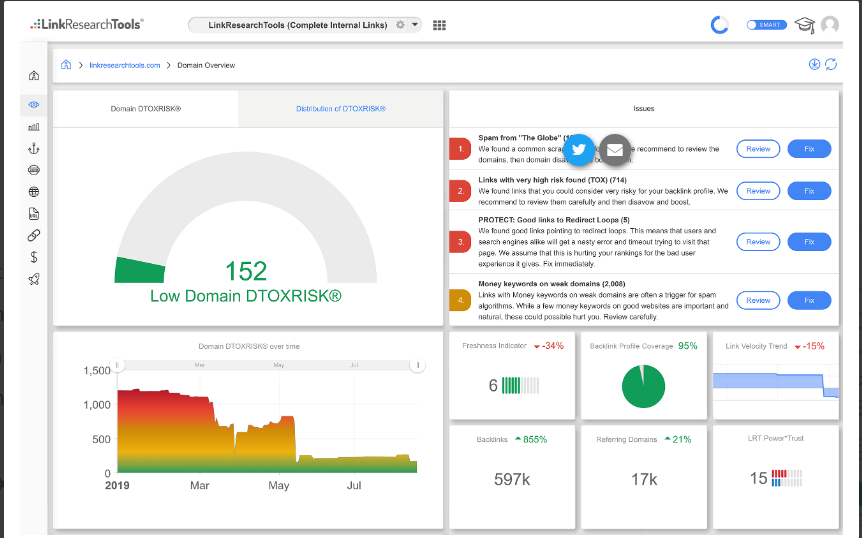Open the user profile avatar menu
Screen dimensions: 862x538
coord(830,25)
